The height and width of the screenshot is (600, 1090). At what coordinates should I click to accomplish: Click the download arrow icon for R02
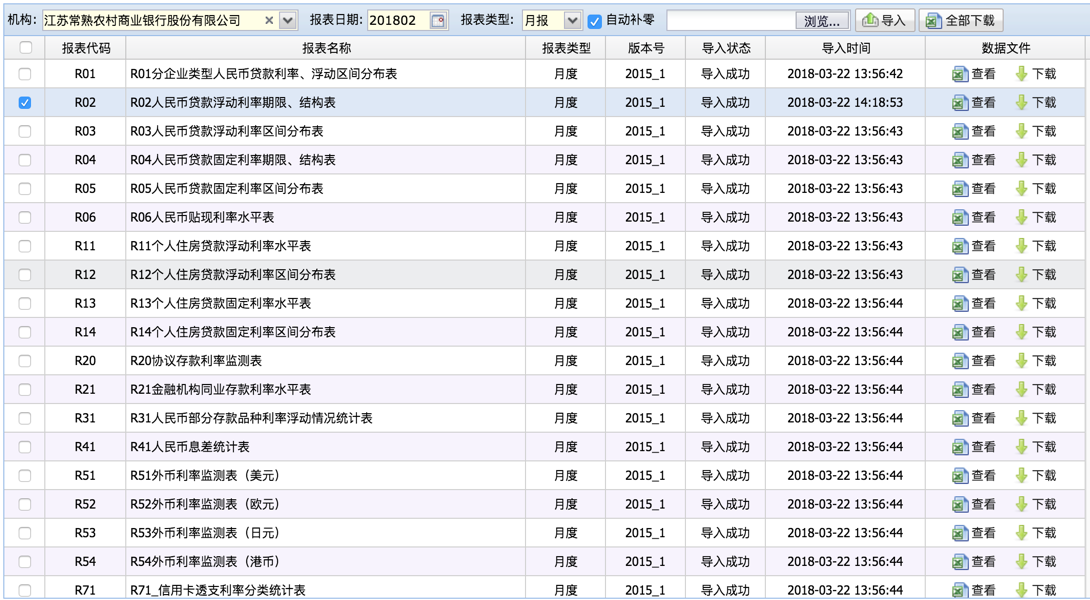pyautogui.click(x=1021, y=102)
